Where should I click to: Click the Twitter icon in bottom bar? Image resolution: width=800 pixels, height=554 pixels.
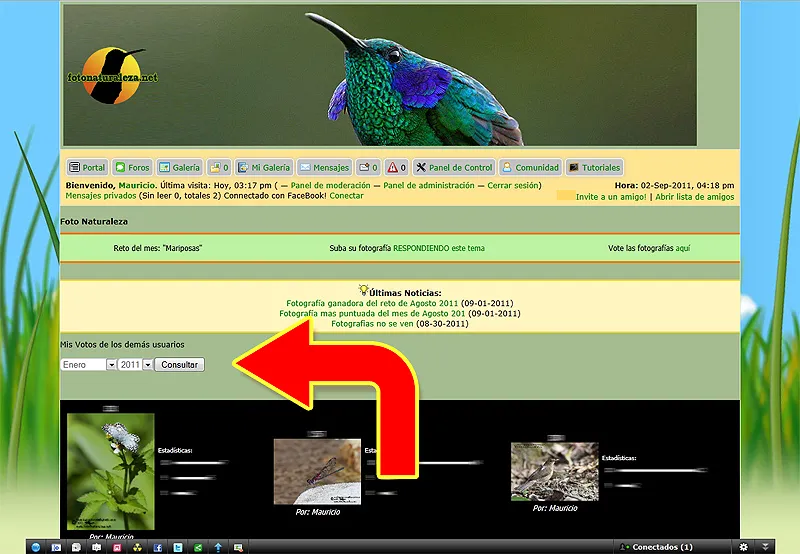point(178,547)
